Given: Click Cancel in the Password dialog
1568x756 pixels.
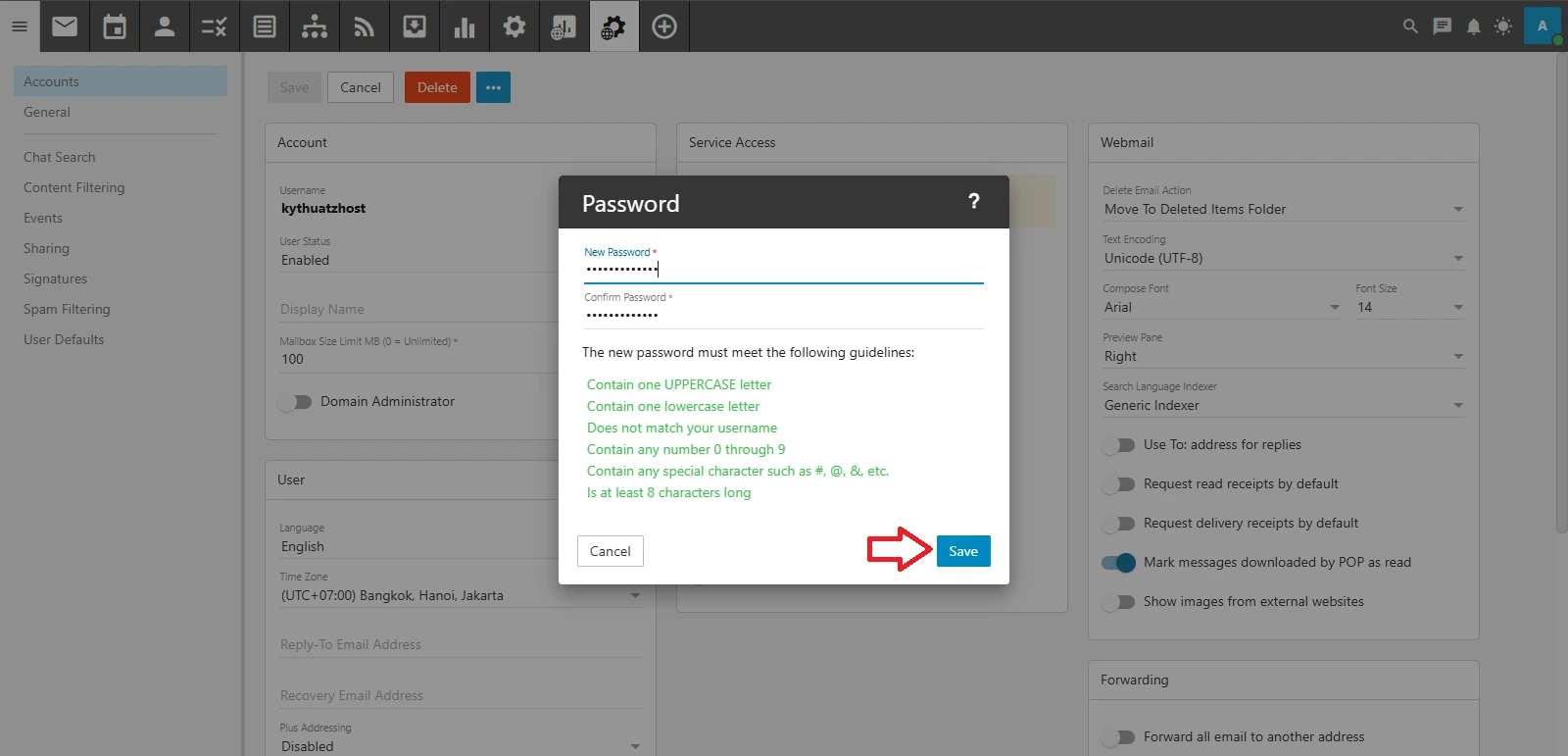Looking at the screenshot, I should tap(610, 551).
